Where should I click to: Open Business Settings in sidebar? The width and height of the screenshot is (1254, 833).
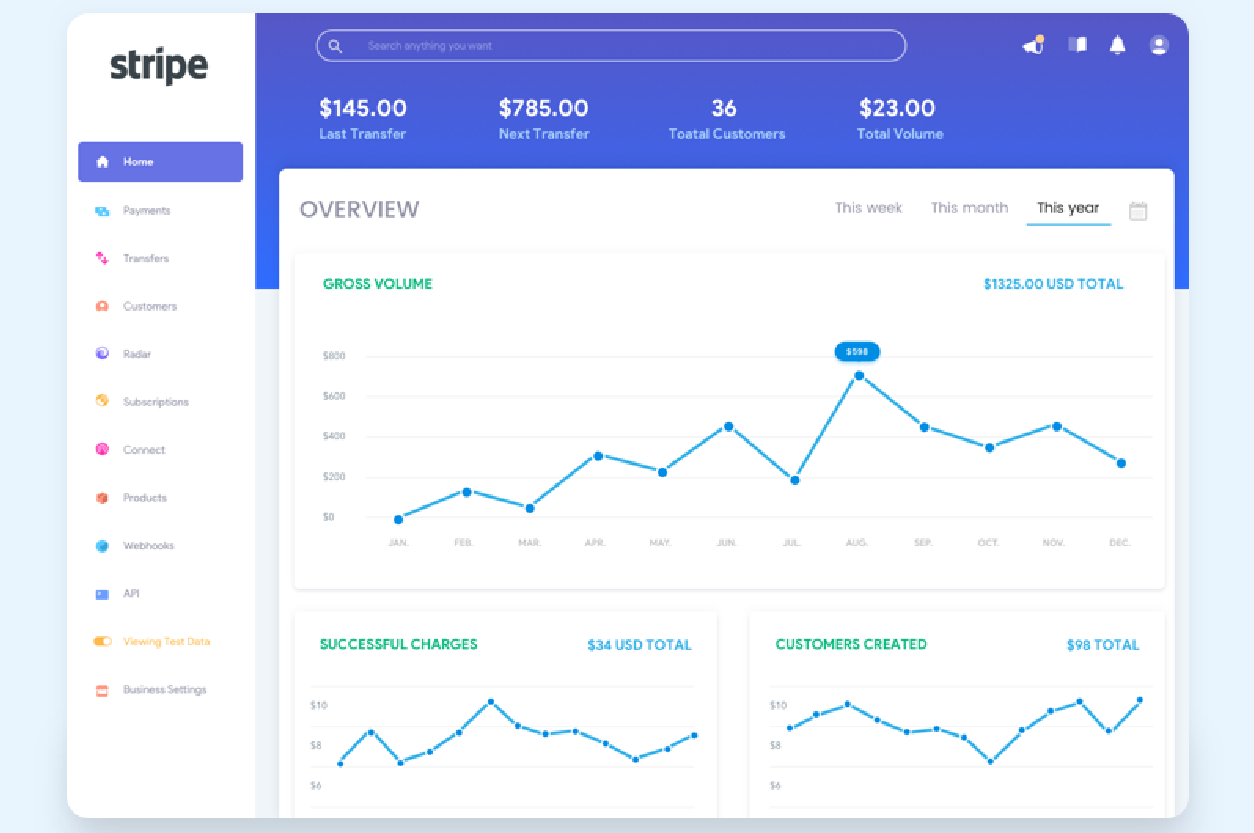(164, 690)
